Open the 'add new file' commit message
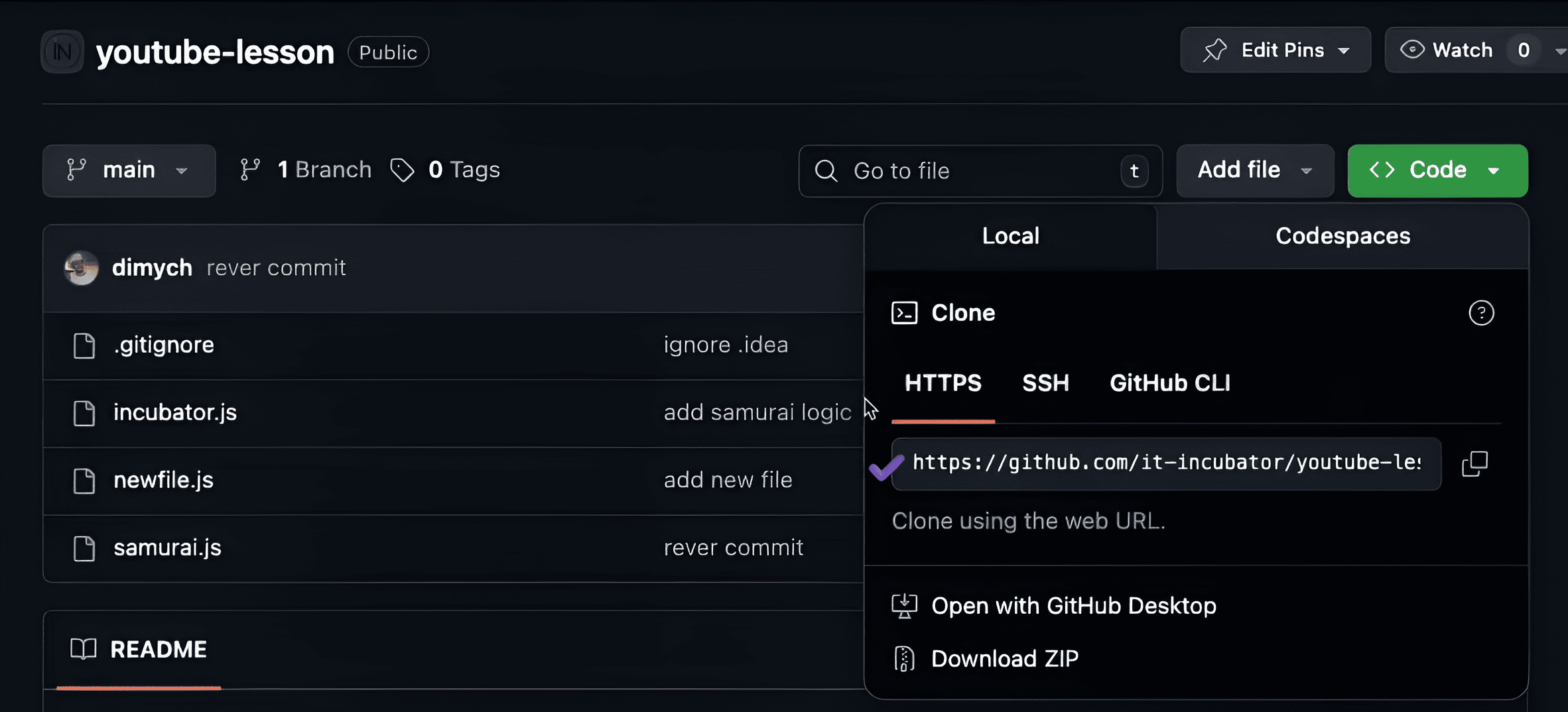The height and width of the screenshot is (712, 1568). (x=728, y=480)
